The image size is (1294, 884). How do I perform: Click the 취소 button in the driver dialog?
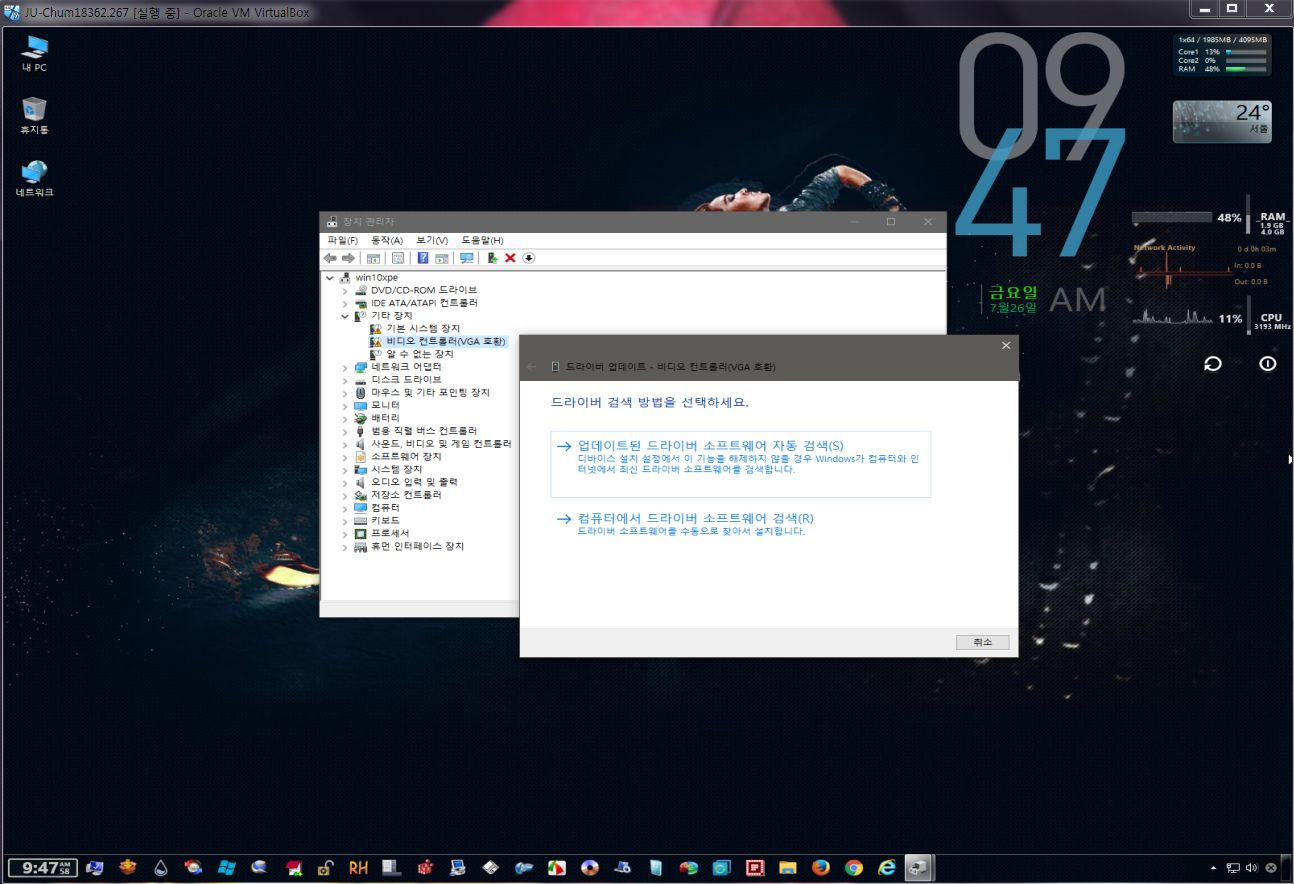click(982, 642)
